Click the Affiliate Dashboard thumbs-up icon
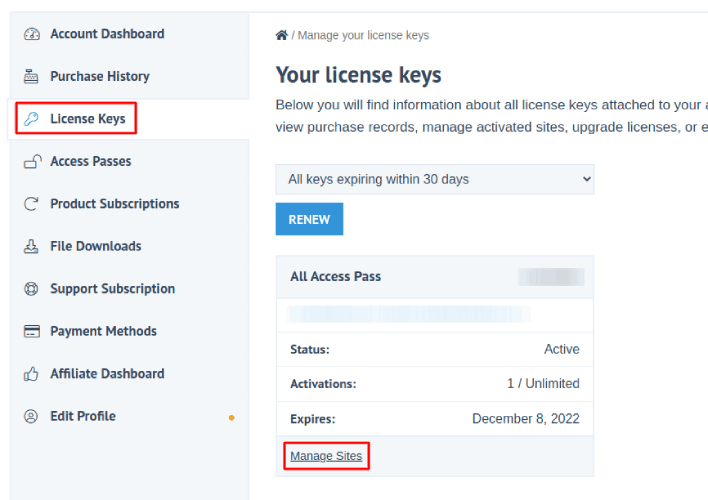Image resolution: width=708 pixels, height=500 pixels. pyautogui.click(x=31, y=374)
